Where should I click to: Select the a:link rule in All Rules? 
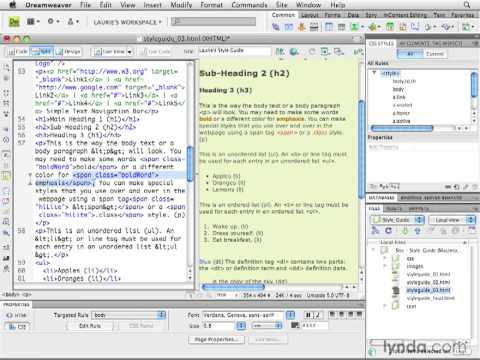pos(399,97)
